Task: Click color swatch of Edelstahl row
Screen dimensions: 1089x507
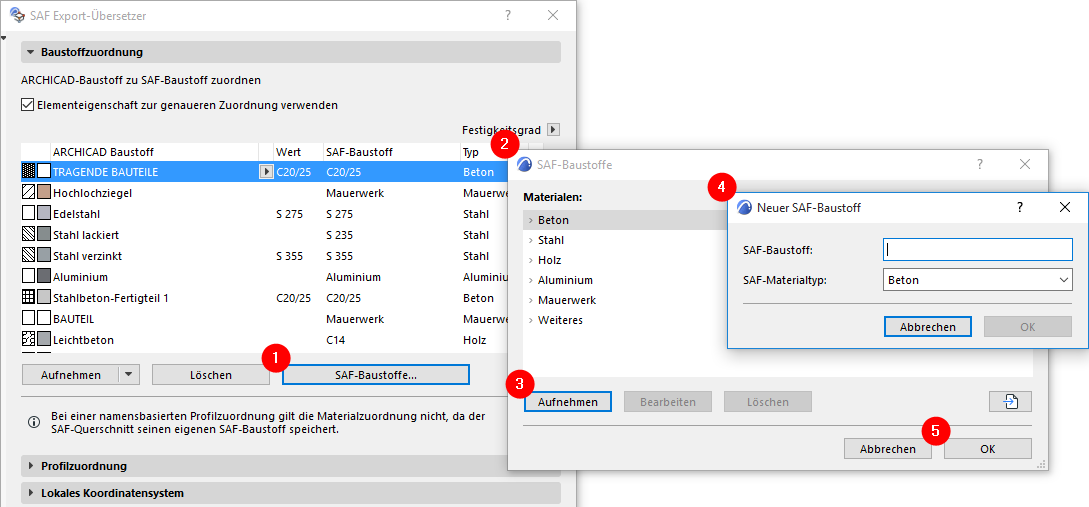Action: click(44, 214)
